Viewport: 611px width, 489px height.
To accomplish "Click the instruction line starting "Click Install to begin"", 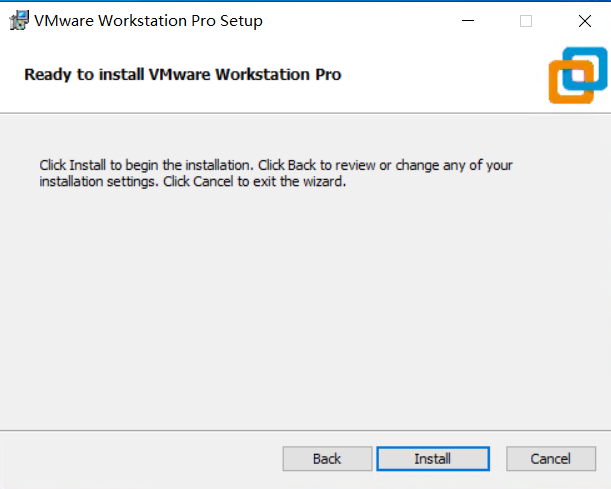I will pyautogui.click(x=275, y=165).
